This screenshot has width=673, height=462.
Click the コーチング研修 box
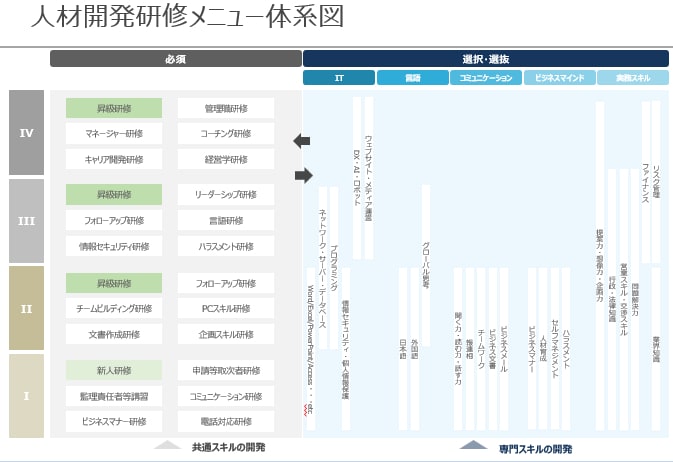click(x=226, y=134)
